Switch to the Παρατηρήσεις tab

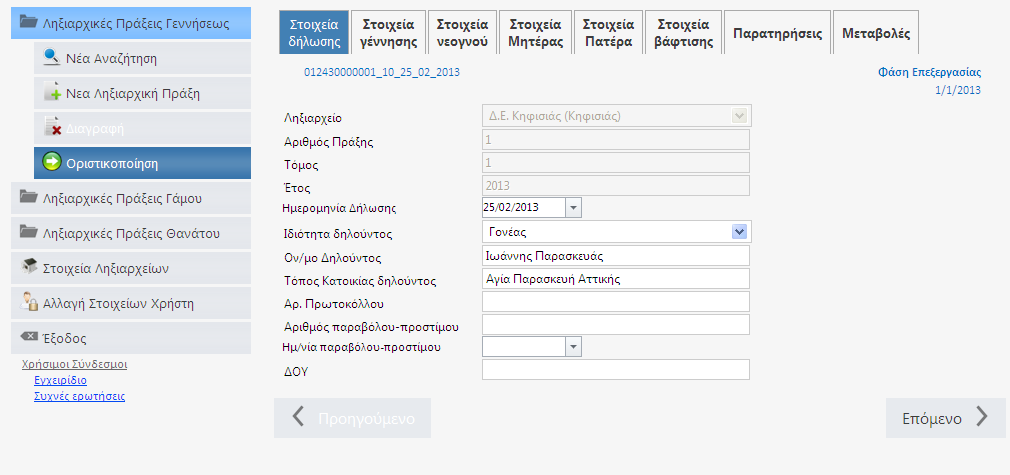click(x=777, y=34)
